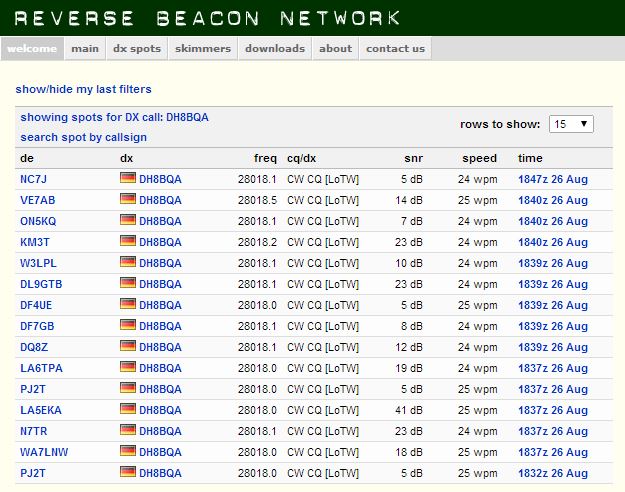This screenshot has height=492, width=625.
Task: Select the 19 dB snr value
Action: (x=409, y=368)
